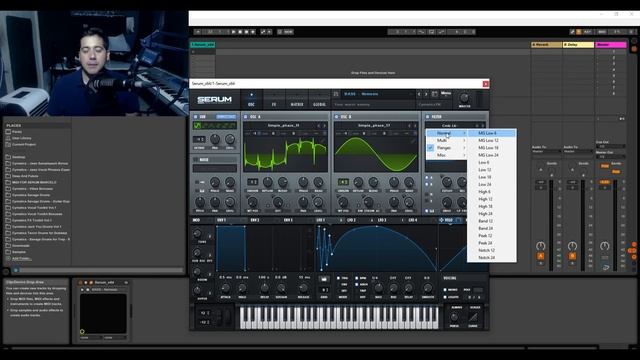
Task: Choose High 12 from filter list
Action: coord(491,199)
